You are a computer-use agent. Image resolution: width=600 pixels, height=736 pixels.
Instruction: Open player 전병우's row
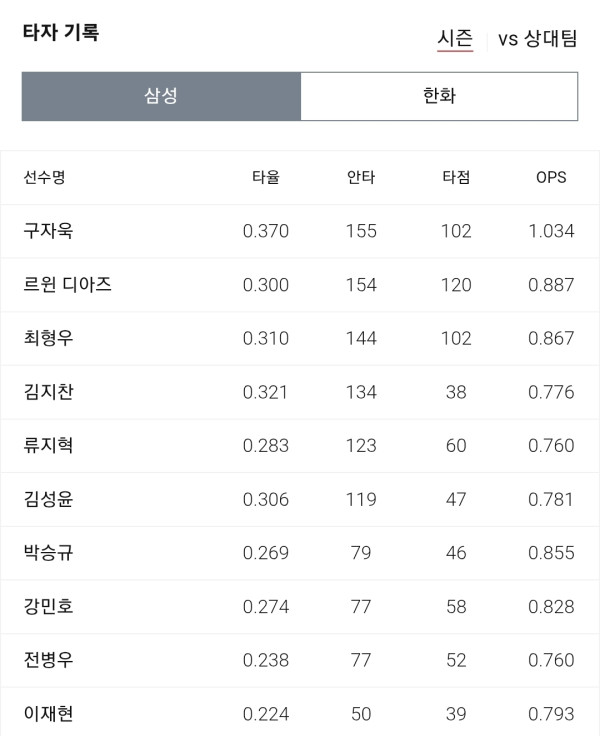(300, 660)
